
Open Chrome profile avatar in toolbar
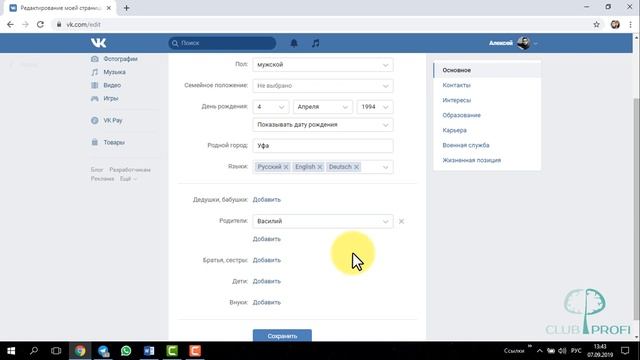(615, 24)
